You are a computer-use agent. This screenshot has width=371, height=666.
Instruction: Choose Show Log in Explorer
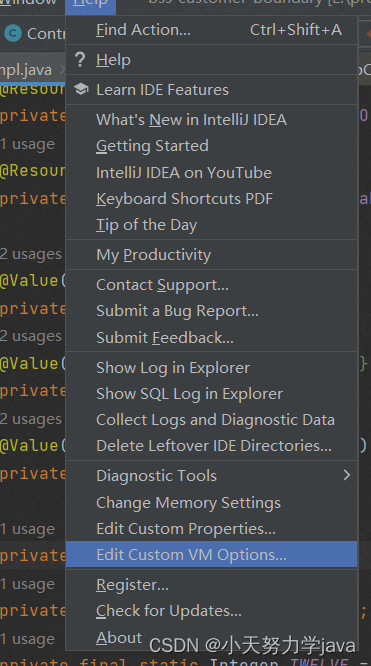(x=212, y=368)
